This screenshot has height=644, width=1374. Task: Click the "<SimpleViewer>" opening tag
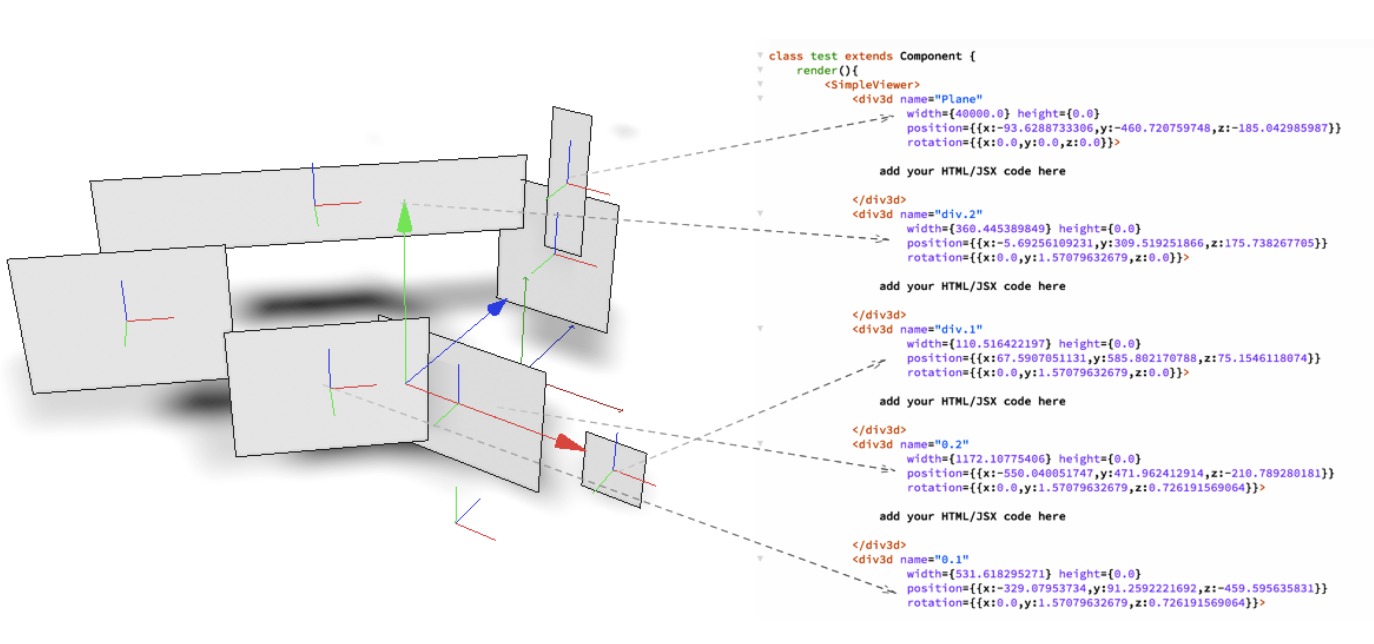coord(872,85)
